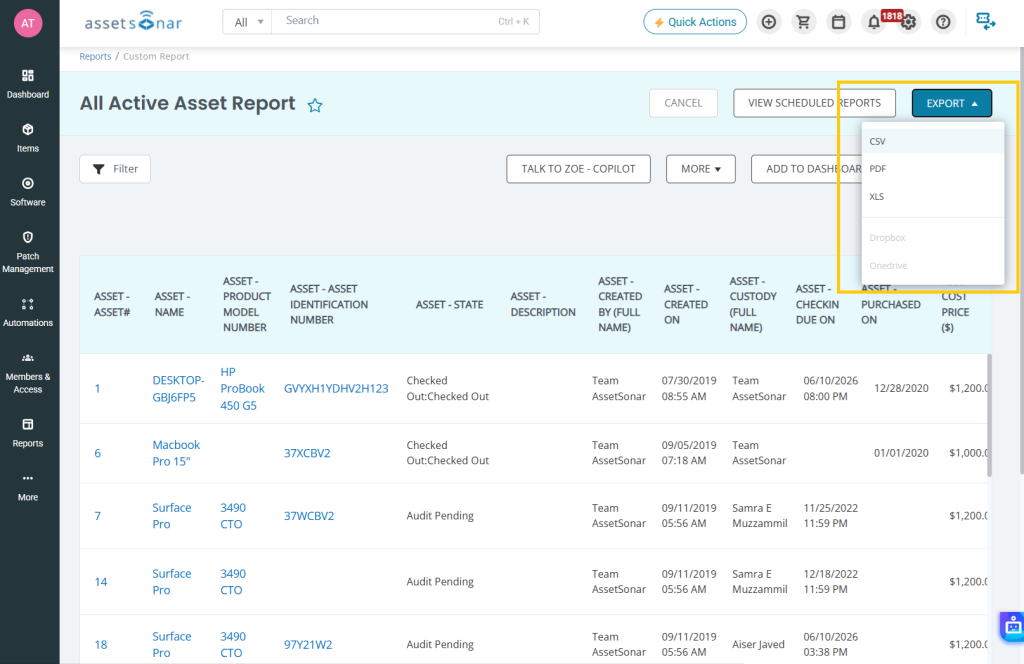Screen dimensions: 1024x664
Task: Open Software section in sidebar
Action: pyautogui.click(x=27, y=192)
